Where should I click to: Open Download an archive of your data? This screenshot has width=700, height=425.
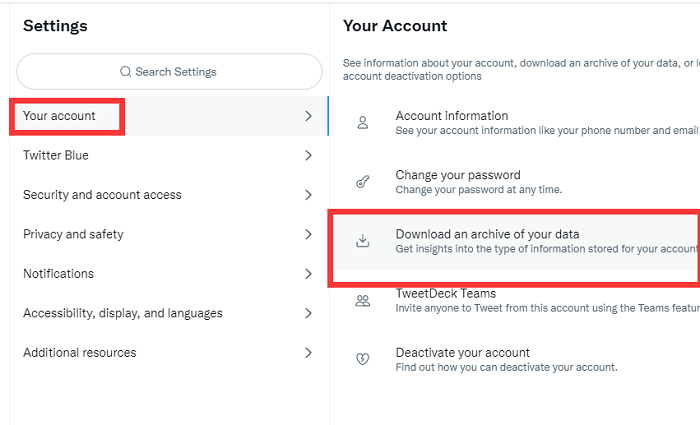[x=487, y=235]
